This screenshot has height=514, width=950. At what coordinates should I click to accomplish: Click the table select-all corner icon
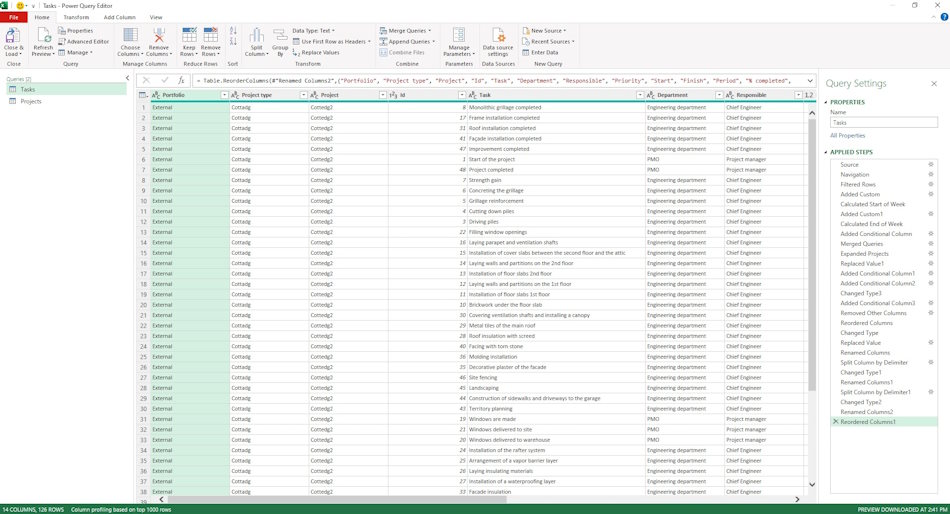[x=143, y=95]
